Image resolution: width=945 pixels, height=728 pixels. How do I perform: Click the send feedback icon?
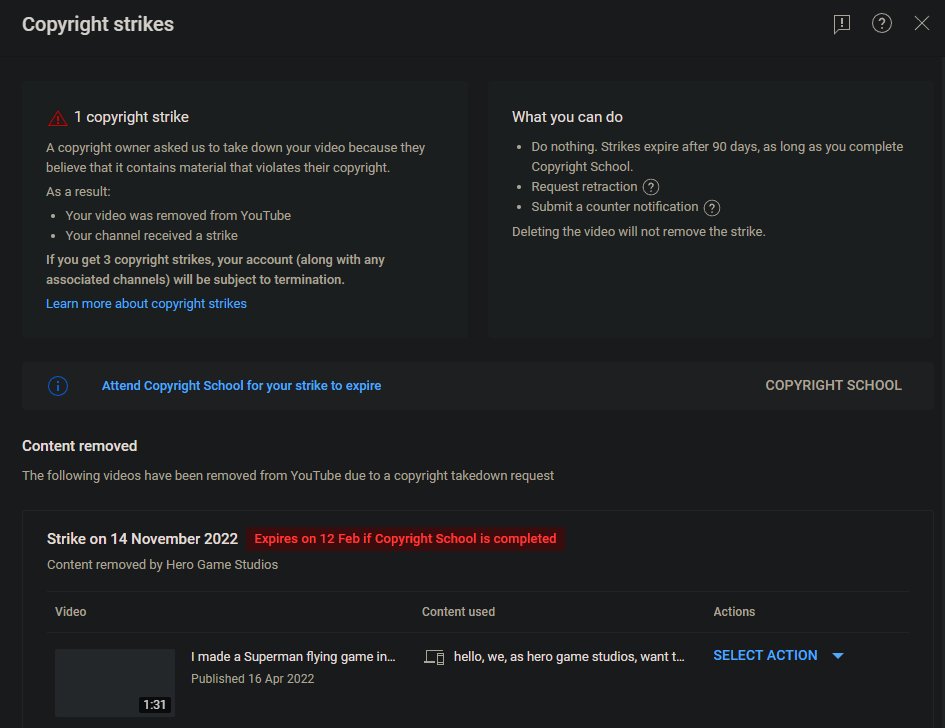coord(842,24)
